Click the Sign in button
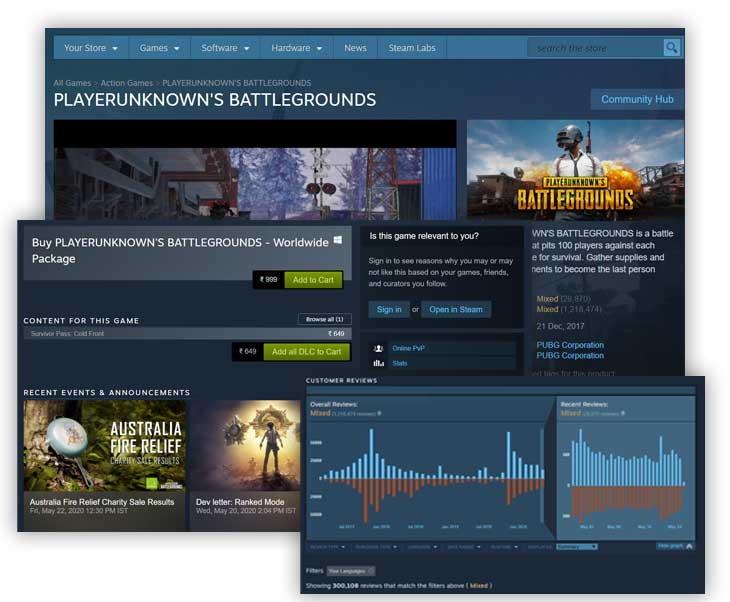 [x=389, y=309]
